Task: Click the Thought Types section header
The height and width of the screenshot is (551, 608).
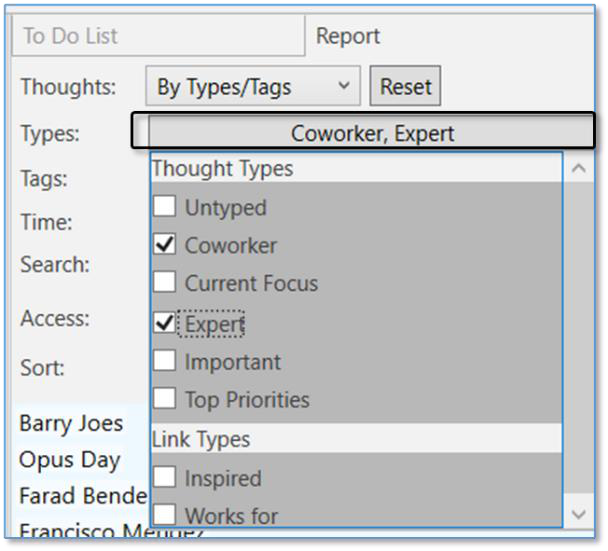Action: tap(222, 169)
